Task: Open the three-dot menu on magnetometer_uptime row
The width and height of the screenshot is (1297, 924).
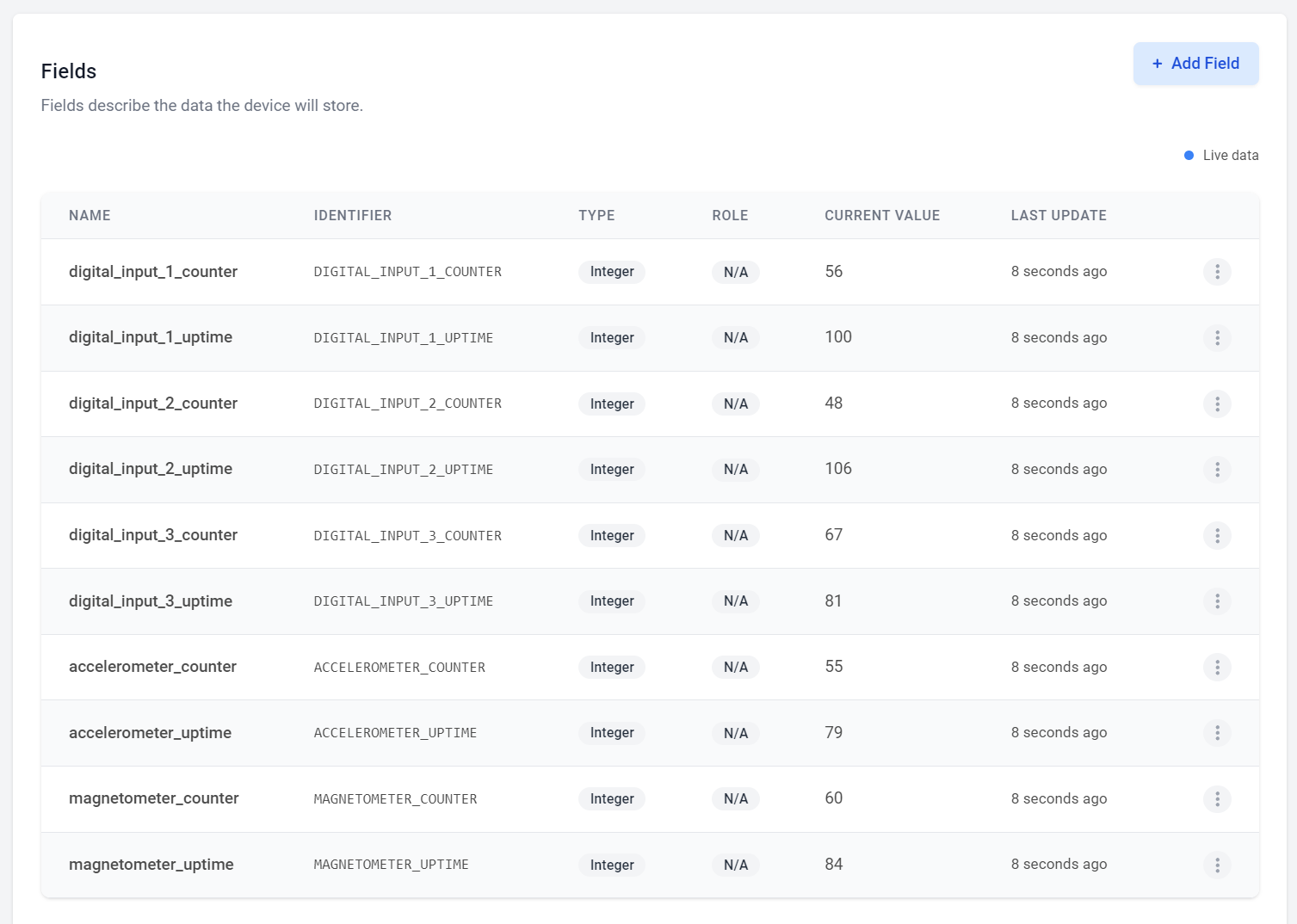Action: (1217, 865)
